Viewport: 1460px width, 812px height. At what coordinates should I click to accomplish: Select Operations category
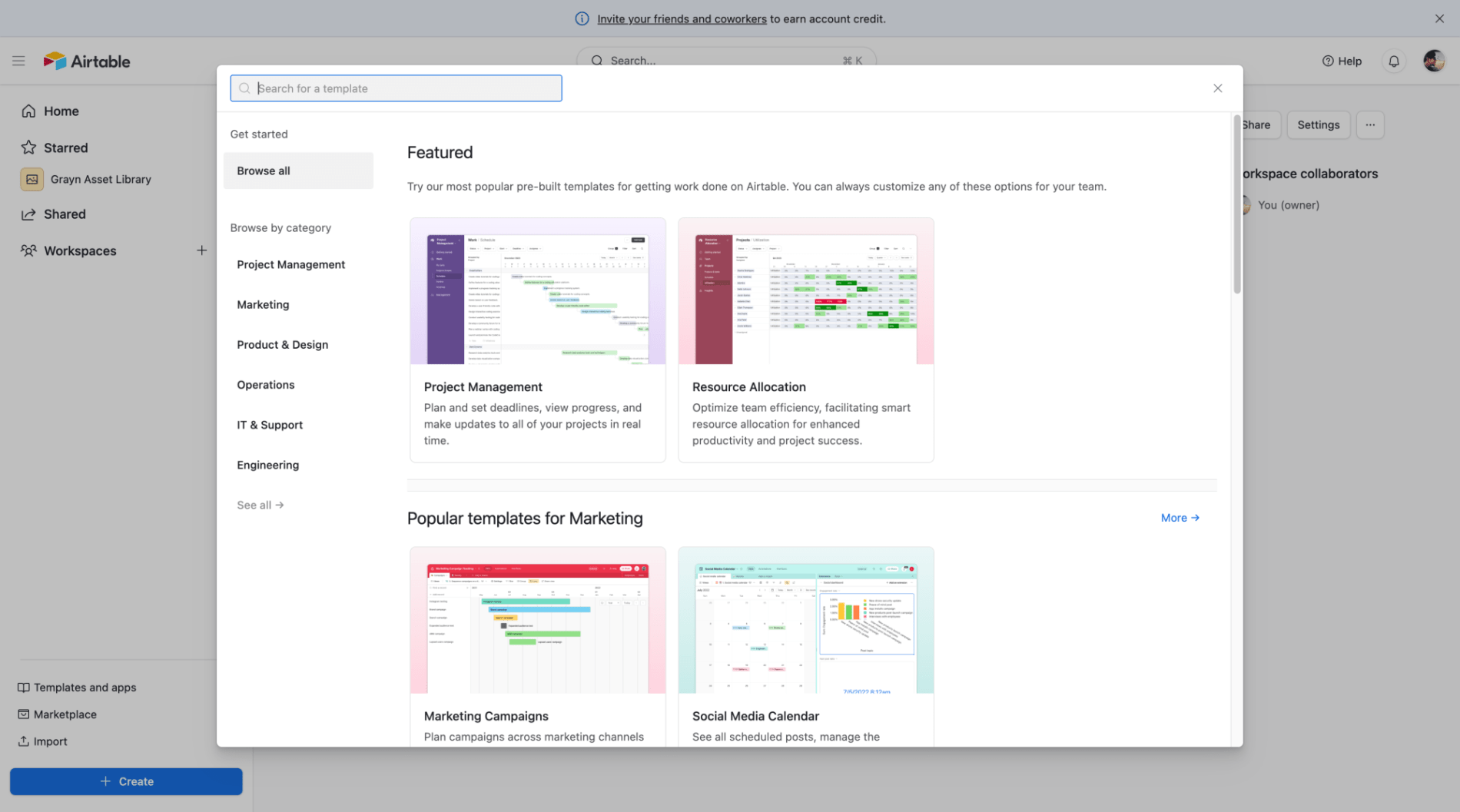coord(266,384)
